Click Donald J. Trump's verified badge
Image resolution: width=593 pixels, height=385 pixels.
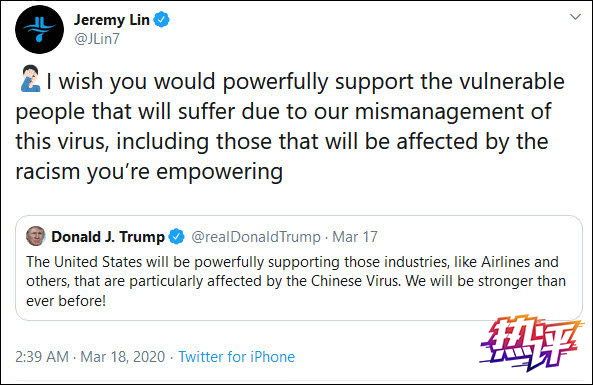point(176,237)
